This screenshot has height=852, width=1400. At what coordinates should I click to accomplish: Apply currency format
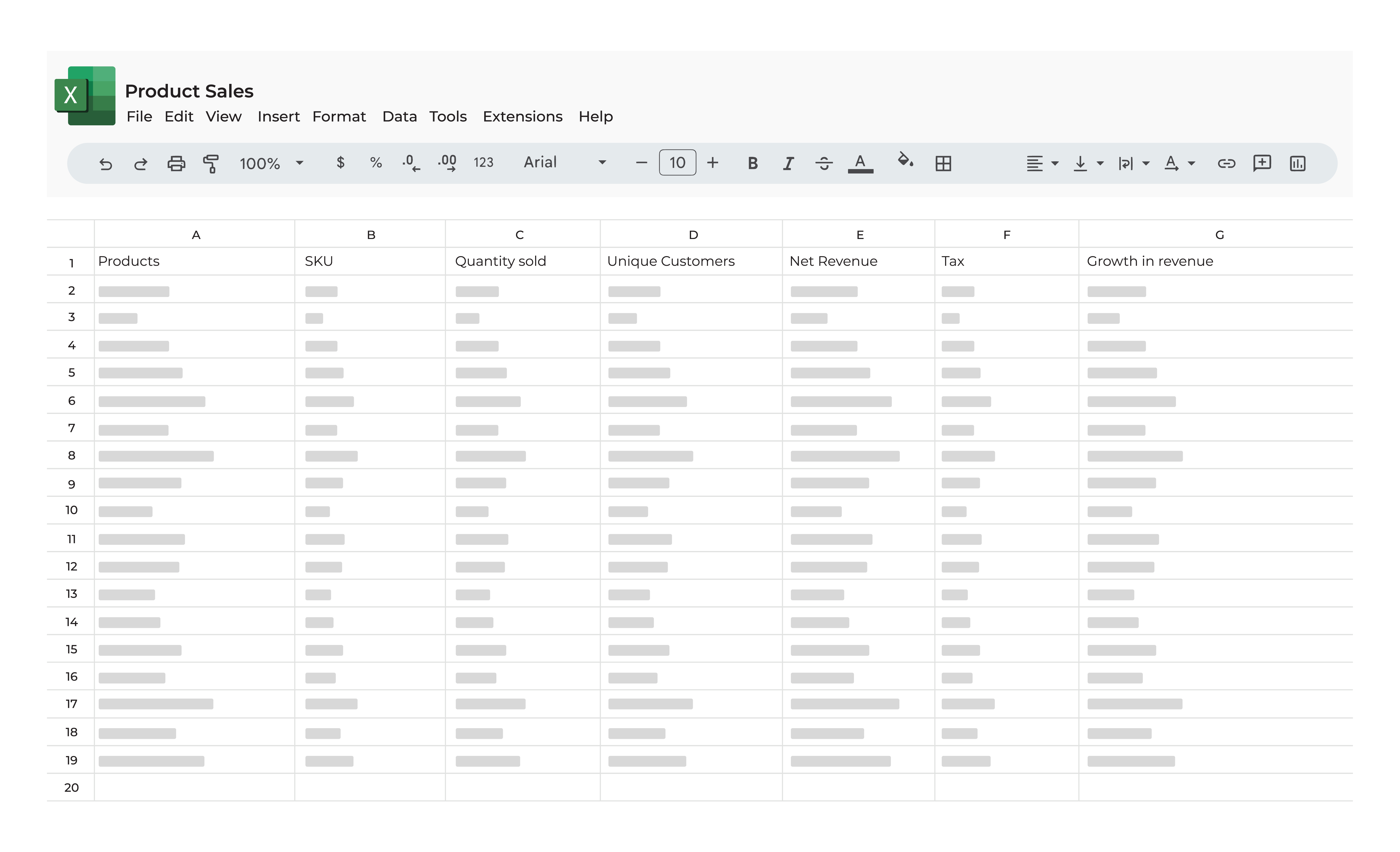340,163
